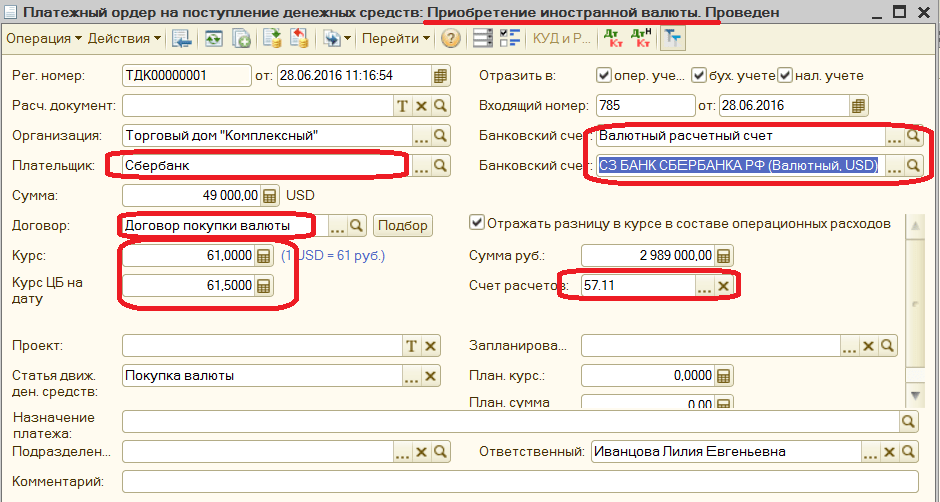Open selection ellipsis for Организация field
The image size is (940, 502).
coord(421,136)
